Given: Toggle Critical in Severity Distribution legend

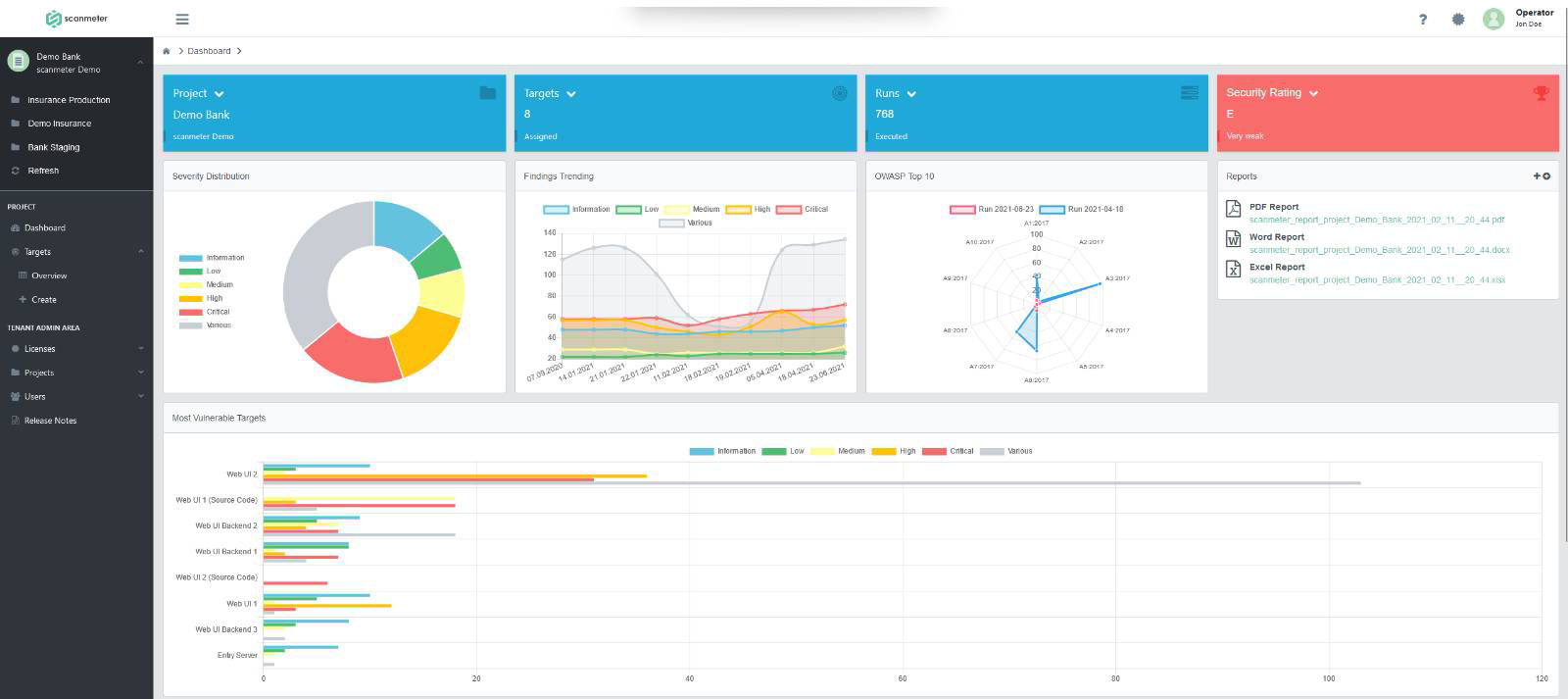Looking at the screenshot, I should 204,312.
